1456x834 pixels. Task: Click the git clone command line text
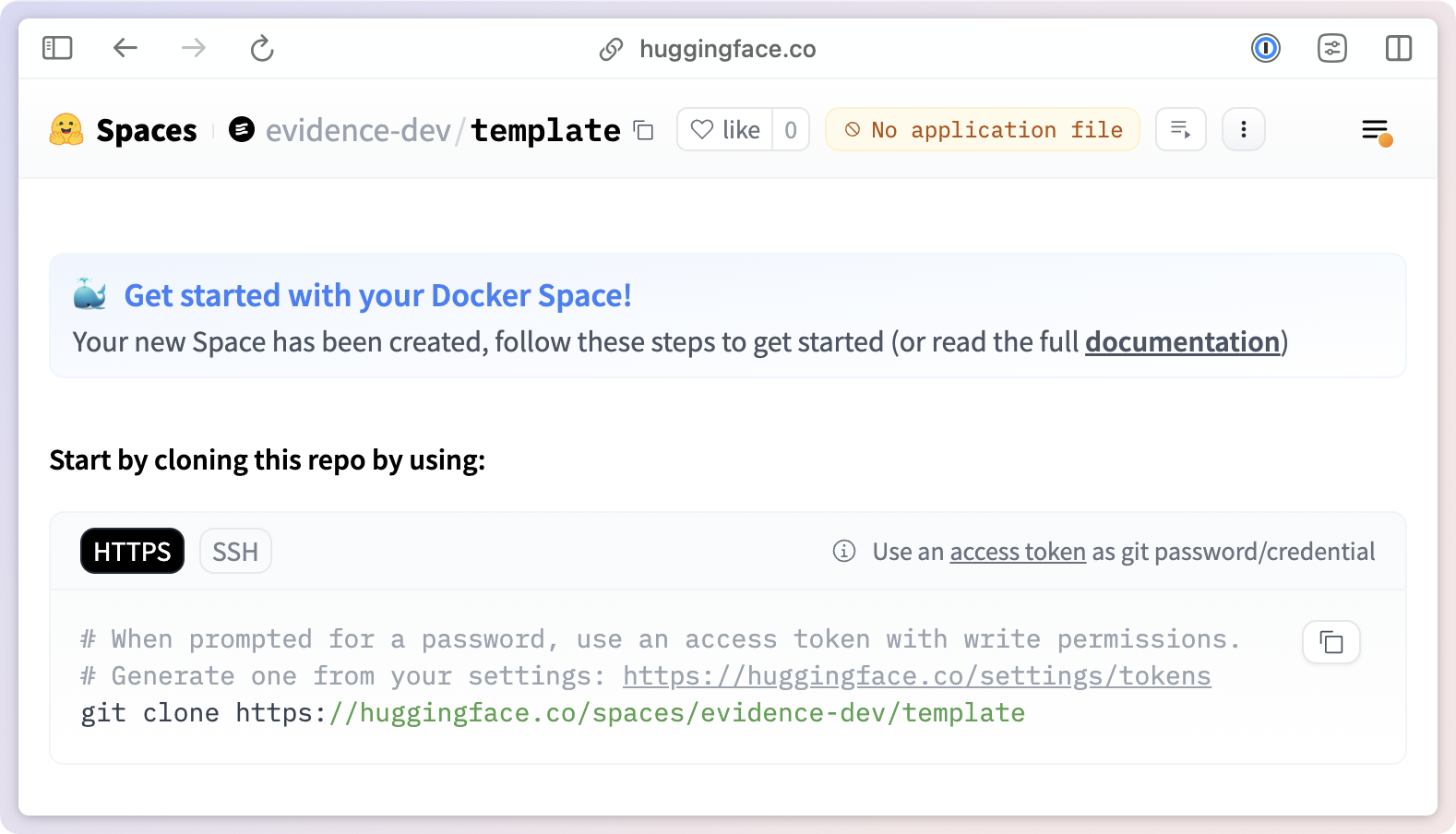(553, 713)
